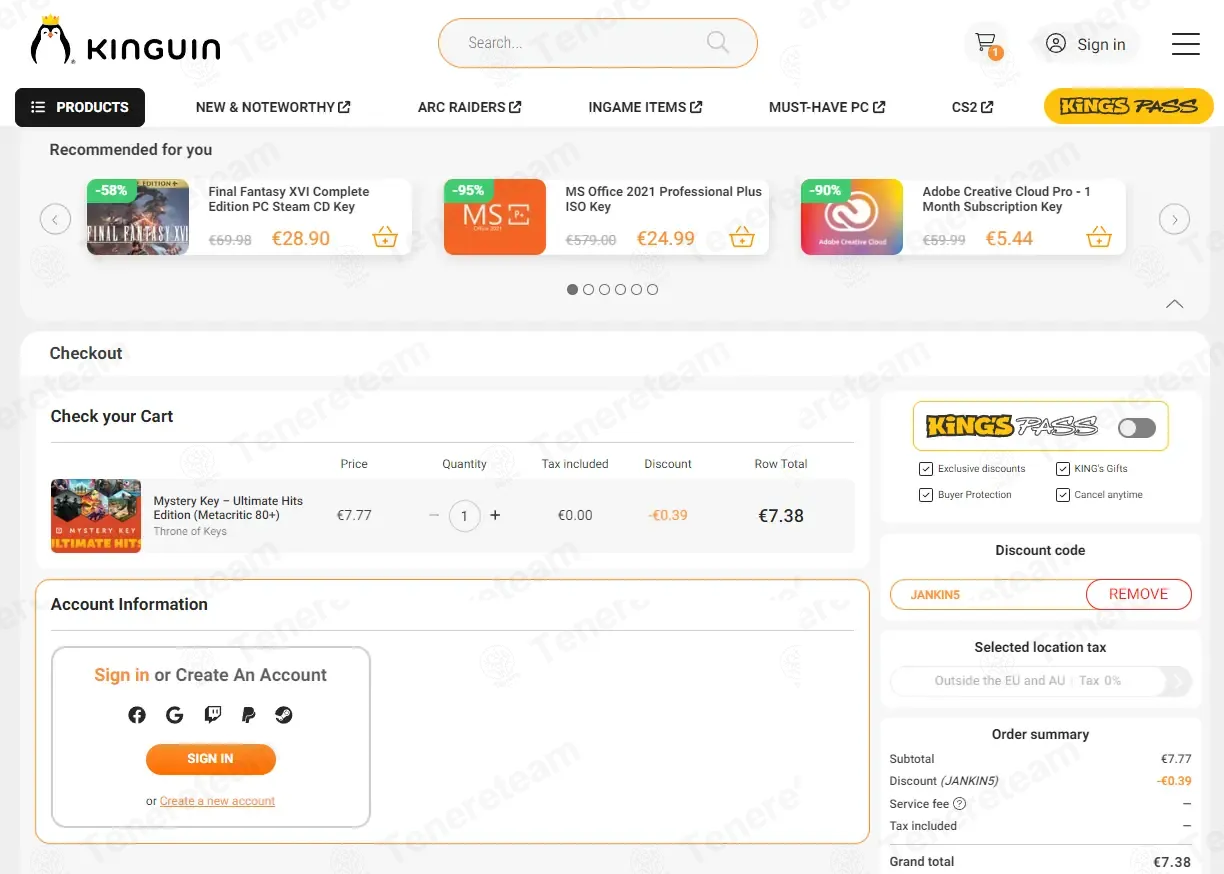This screenshot has width=1224, height=874.
Task: Click the Kings Pass yellow nav button
Action: pyautogui.click(x=1129, y=107)
